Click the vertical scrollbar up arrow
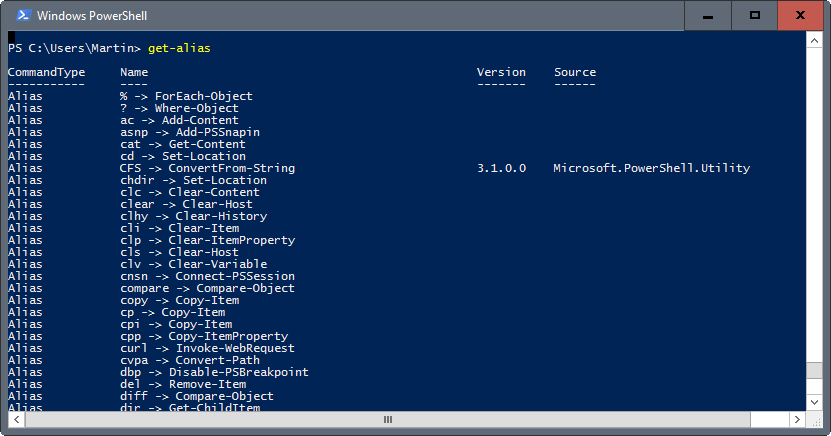831x436 pixels. click(815, 40)
